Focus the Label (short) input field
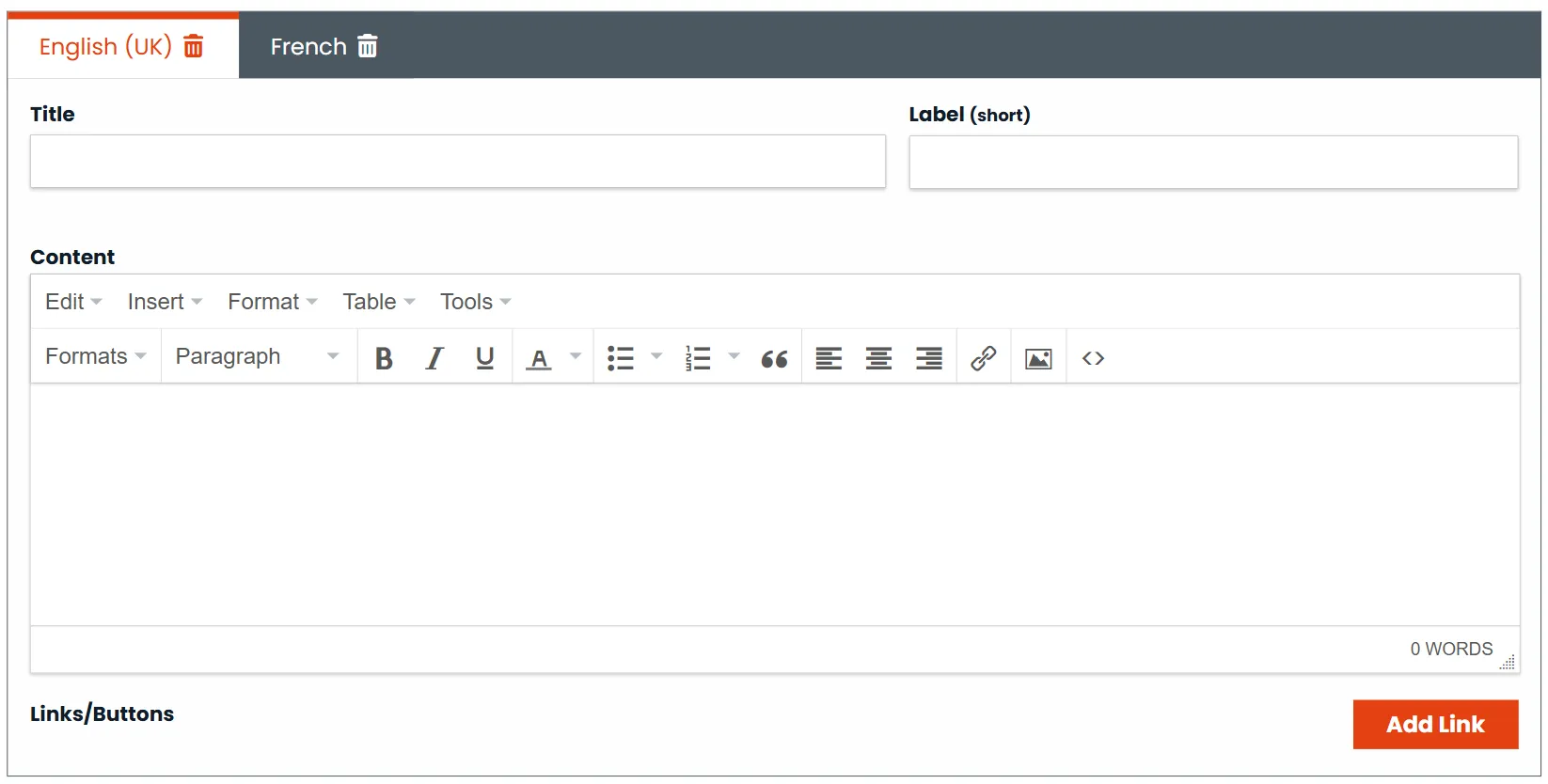The height and width of the screenshot is (784, 1548). pos(1213,163)
